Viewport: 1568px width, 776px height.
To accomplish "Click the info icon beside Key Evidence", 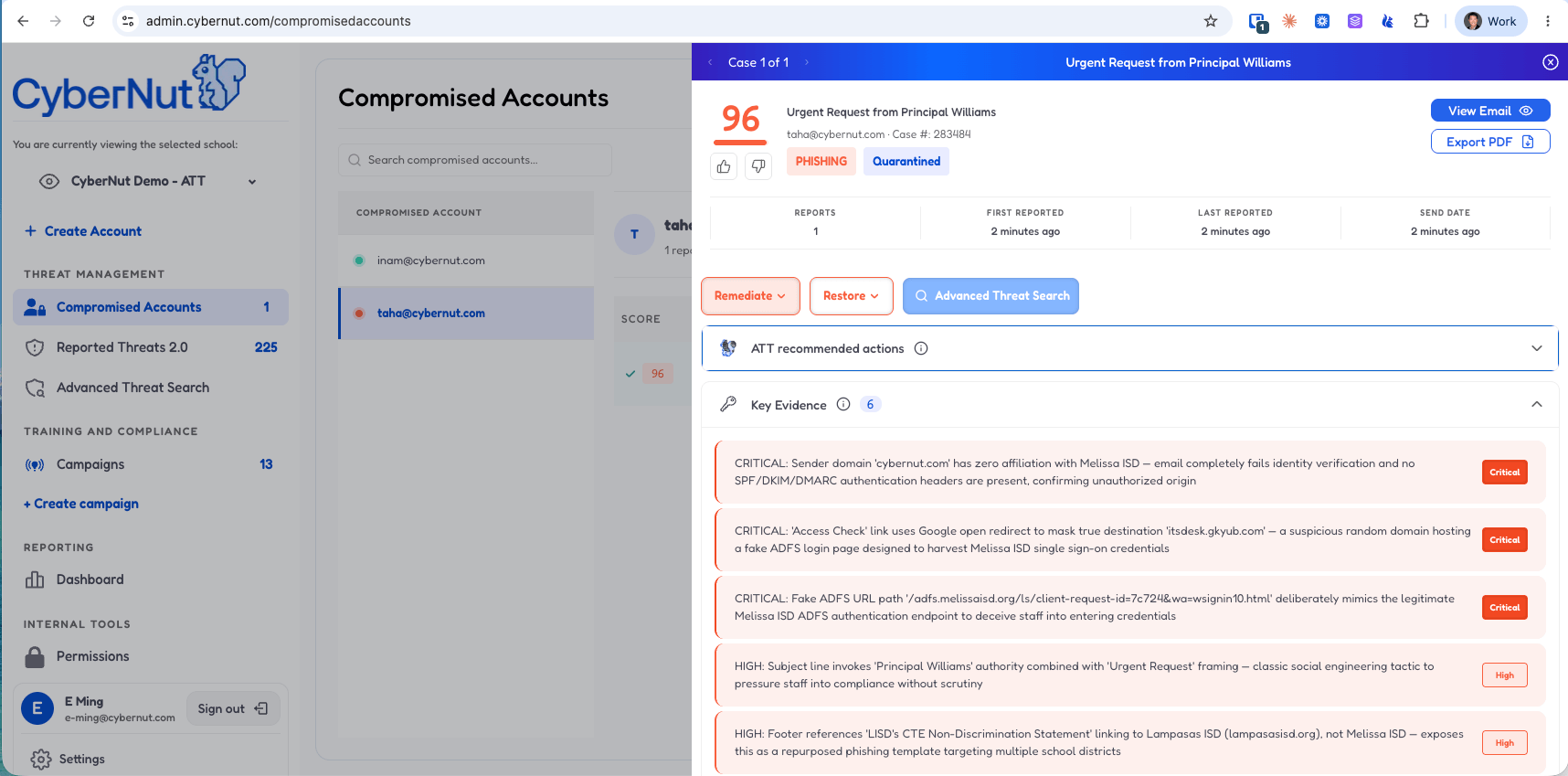I will 843,404.
